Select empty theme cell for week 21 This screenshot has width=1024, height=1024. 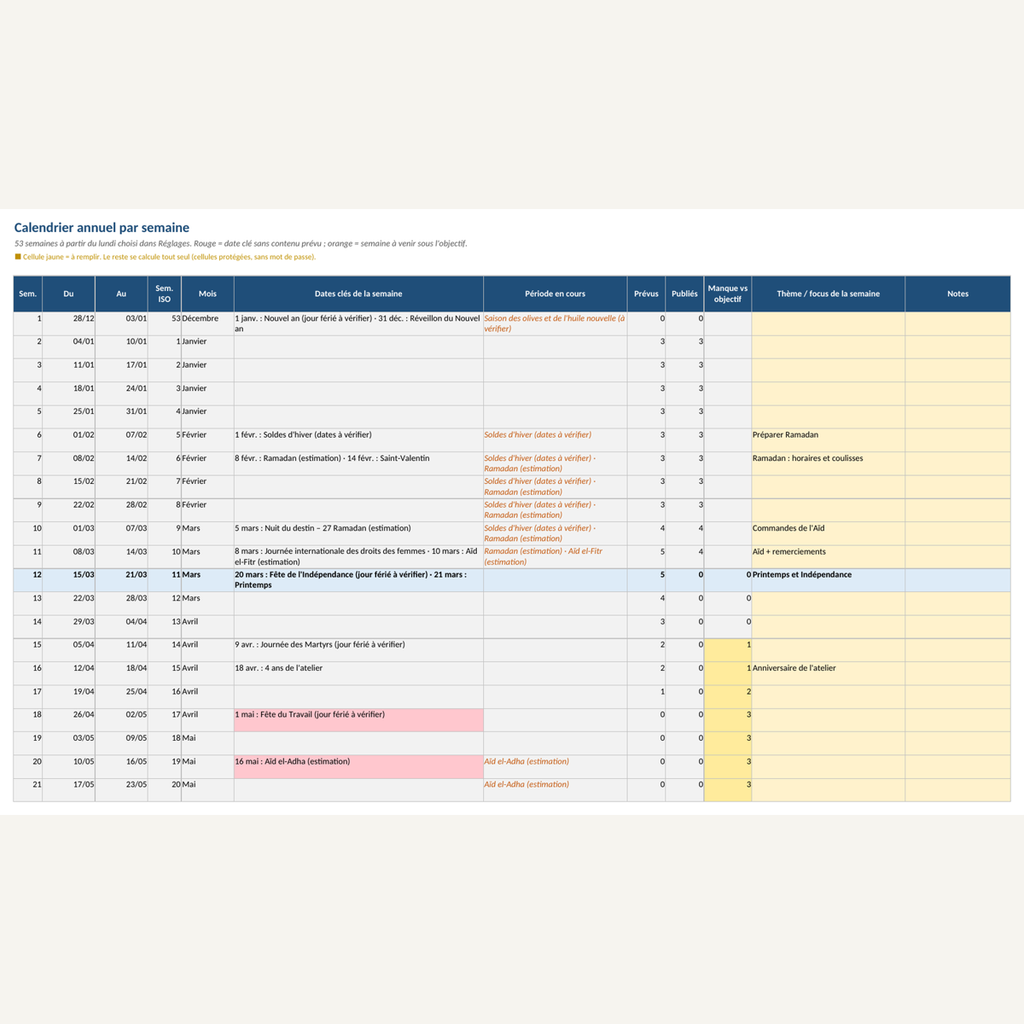click(x=828, y=790)
